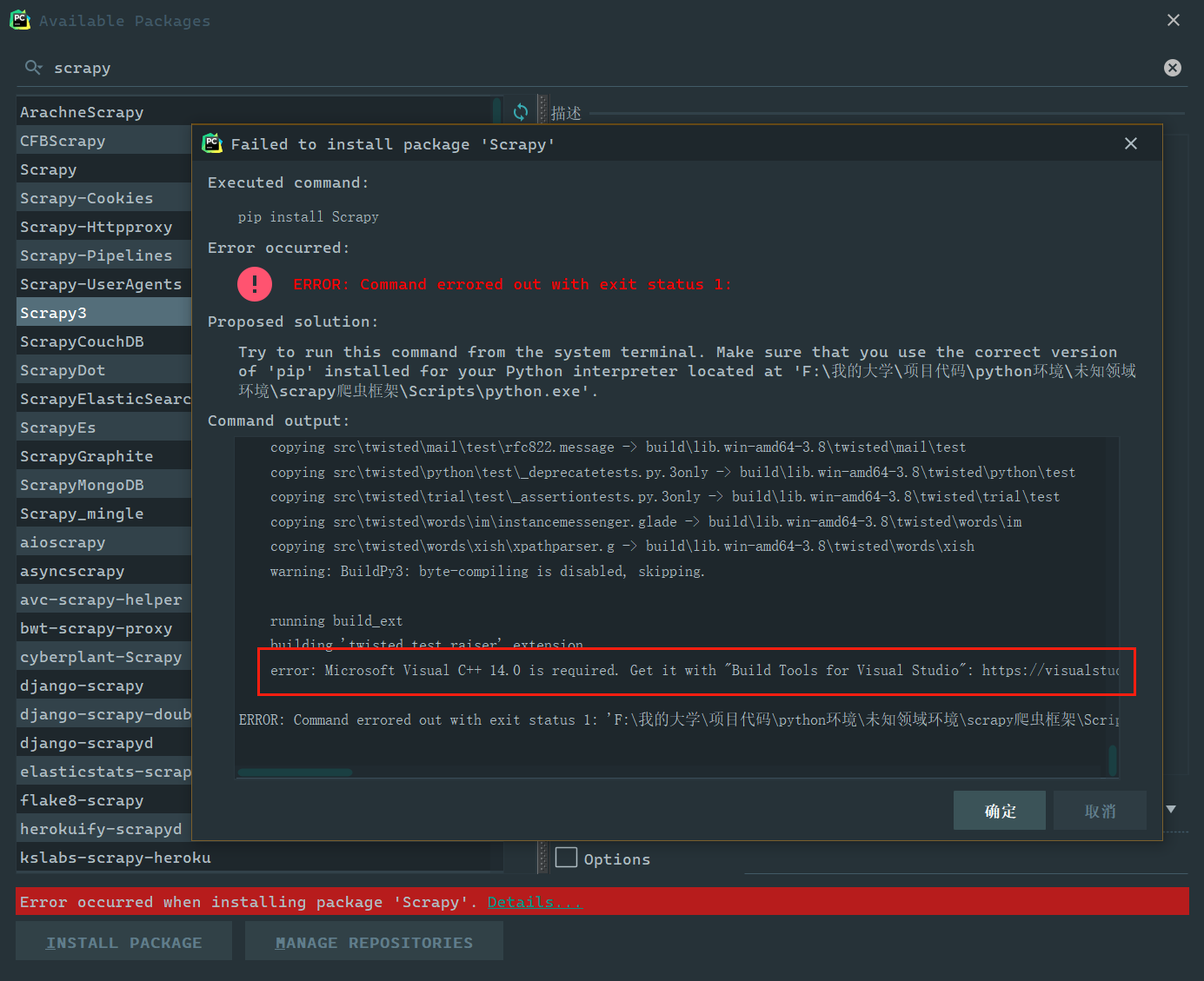Click the PyCharm icon in the Available Packages title
1204x981 pixels.
tap(20, 20)
